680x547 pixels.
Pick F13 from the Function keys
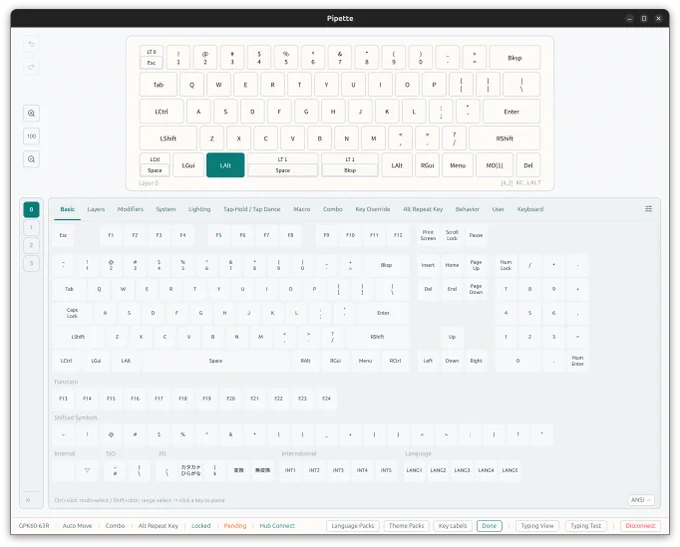click(x=63, y=398)
